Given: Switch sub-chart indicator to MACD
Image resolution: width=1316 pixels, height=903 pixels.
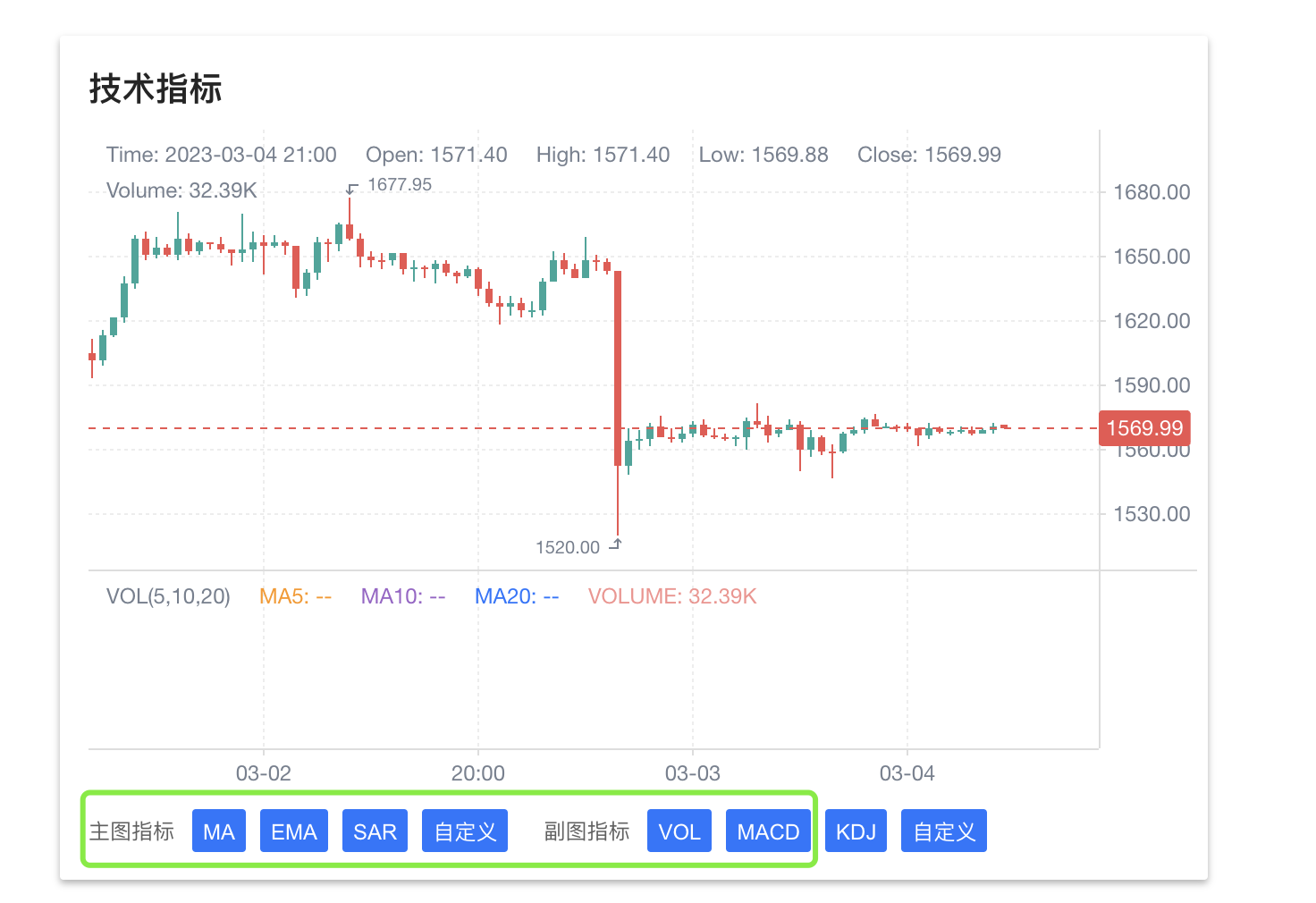Looking at the screenshot, I should pyautogui.click(x=768, y=831).
